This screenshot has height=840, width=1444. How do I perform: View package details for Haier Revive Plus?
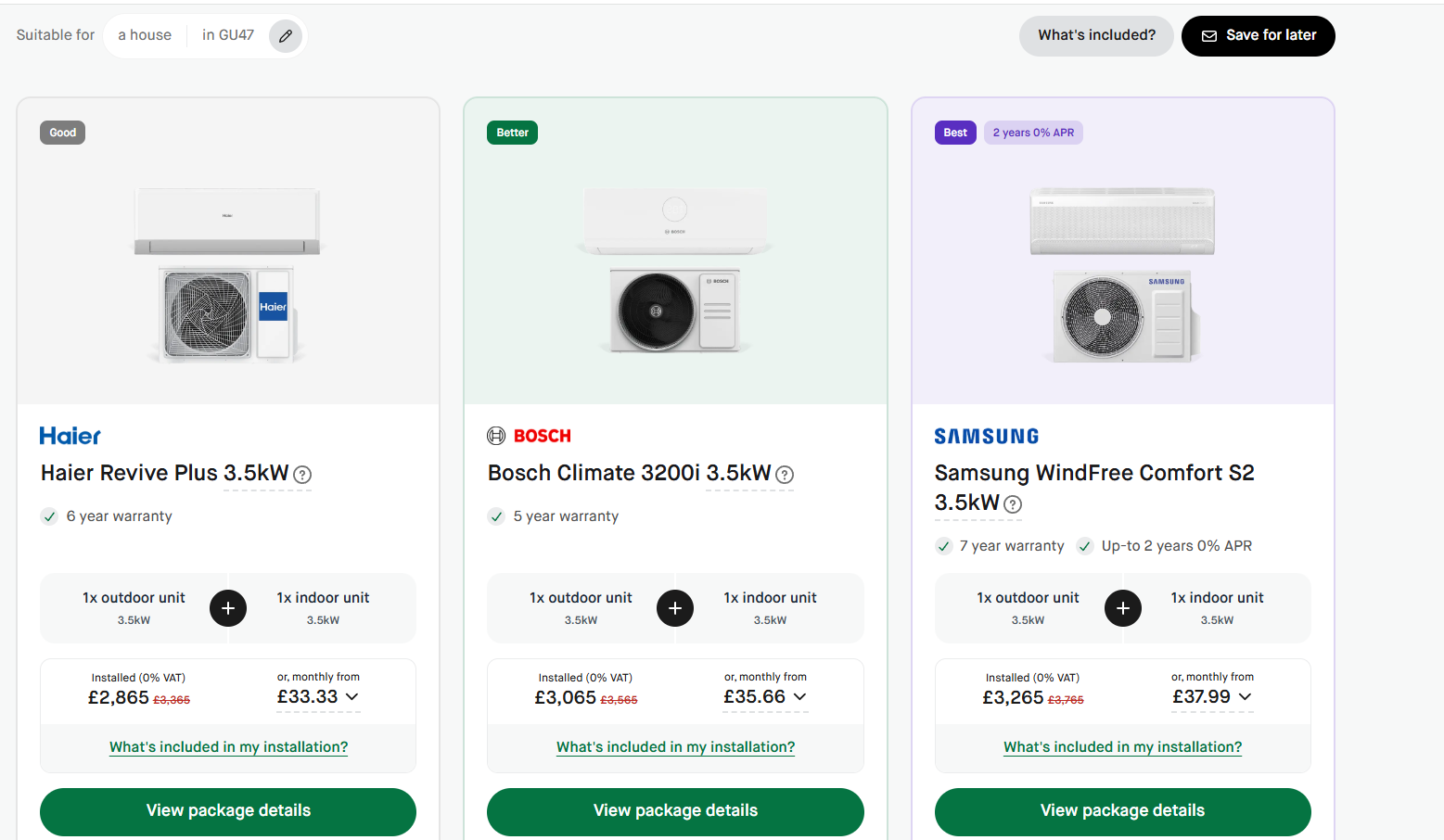(228, 811)
